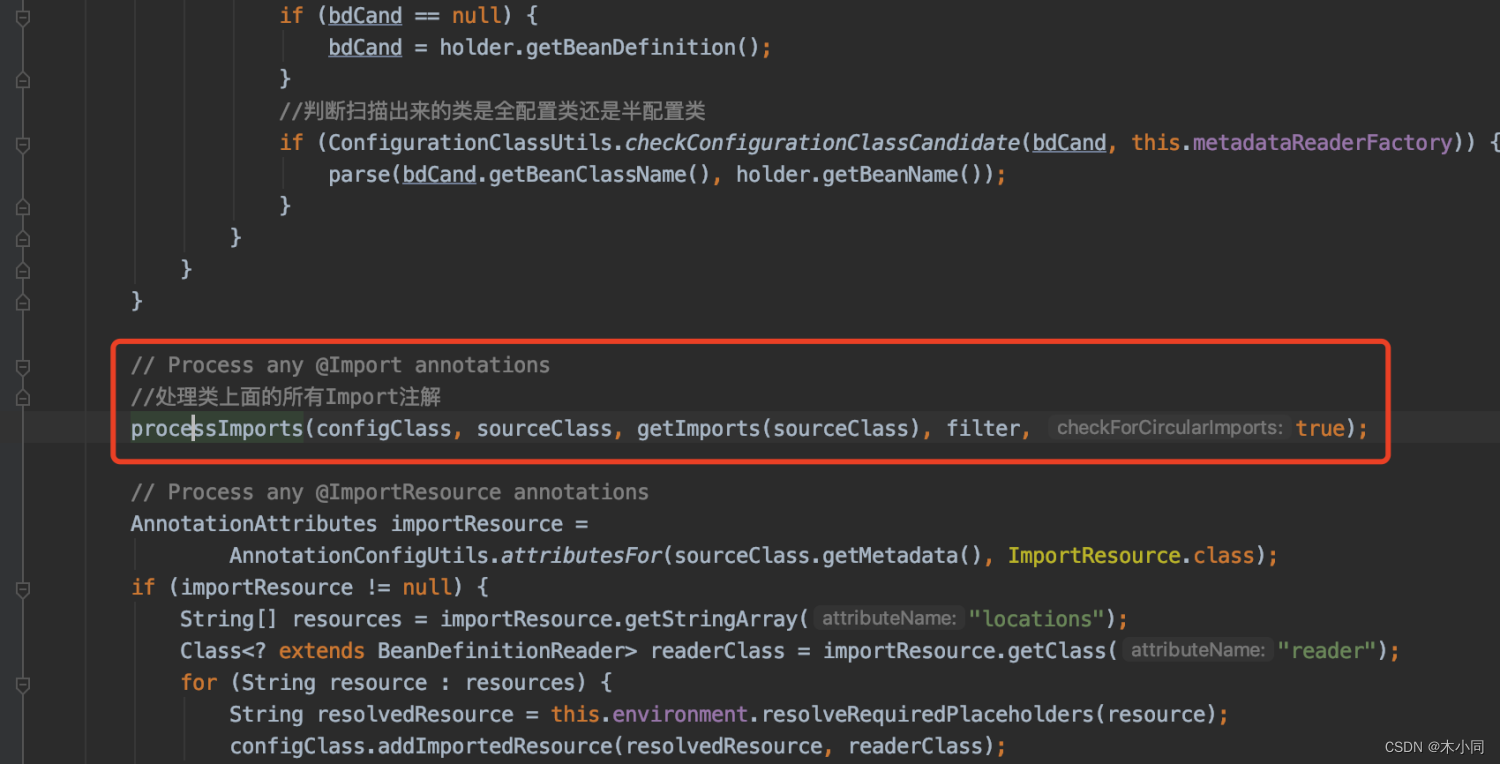Click 'AnnotationConfigUtils' class reference
Screen dimensions: 1500x764
pyautogui.click(x=358, y=555)
